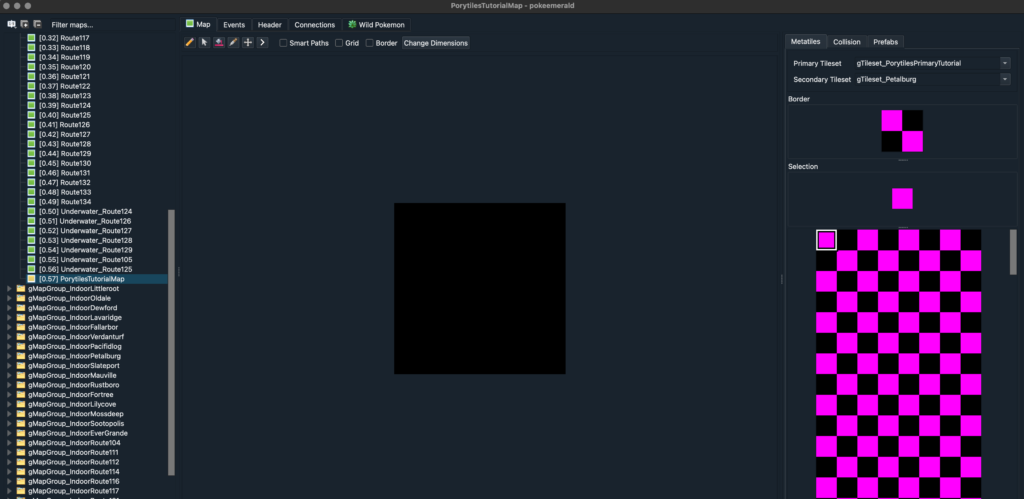Show the Metatiles tab
The image size is (1024, 499).
(805, 41)
